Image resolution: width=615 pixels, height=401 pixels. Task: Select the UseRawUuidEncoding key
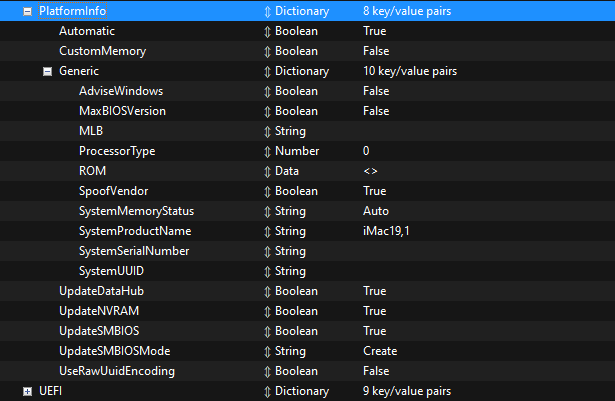(x=117, y=371)
